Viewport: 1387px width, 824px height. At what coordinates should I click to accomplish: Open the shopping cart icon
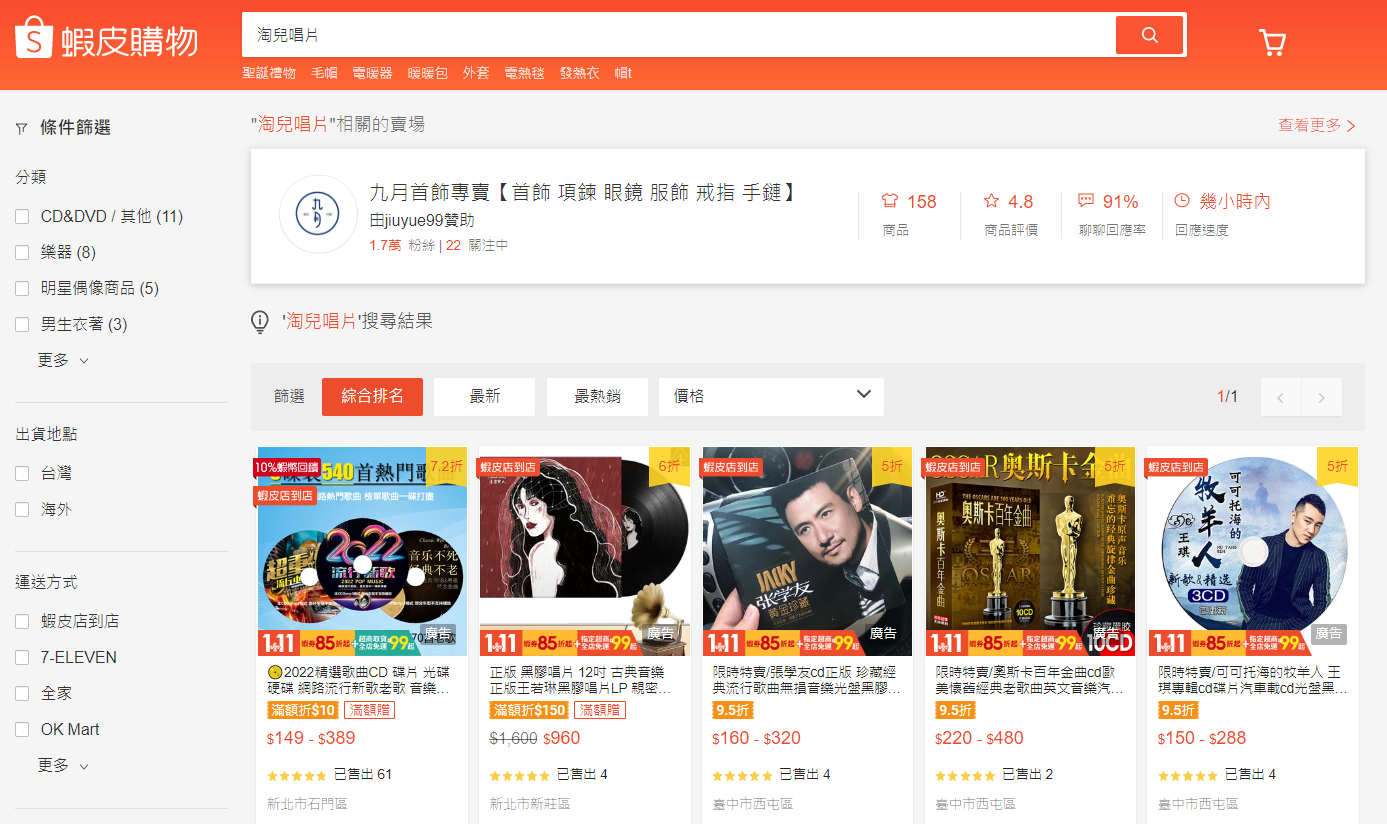point(1272,42)
